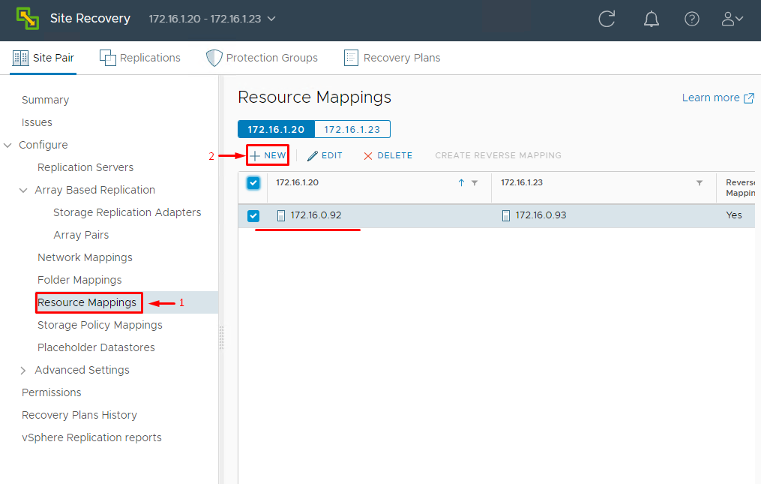761x484 pixels.
Task: Click CREATE REVERSE MAPPING button
Action: click(498, 155)
